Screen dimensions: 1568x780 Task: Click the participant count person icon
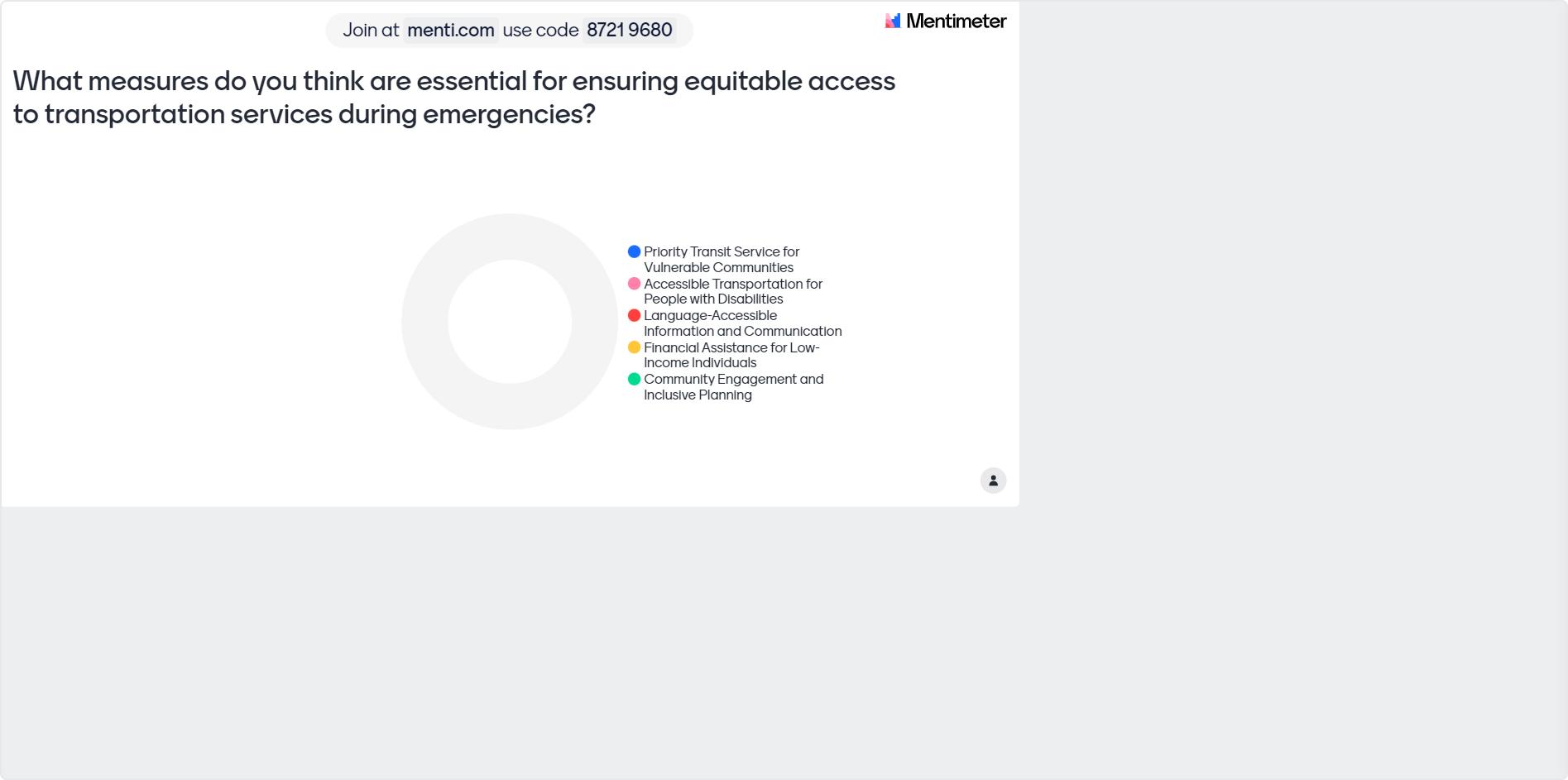[993, 481]
